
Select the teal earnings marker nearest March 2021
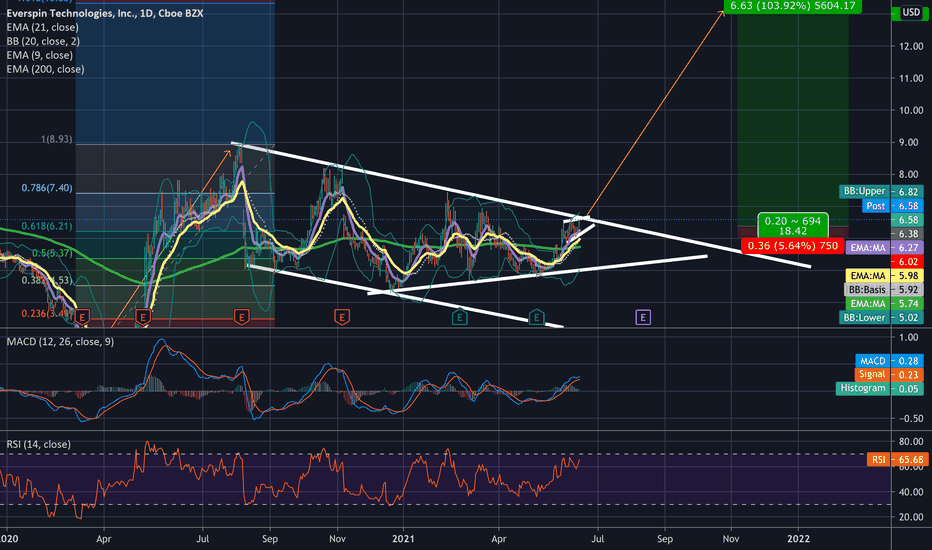(x=459, y=318)
